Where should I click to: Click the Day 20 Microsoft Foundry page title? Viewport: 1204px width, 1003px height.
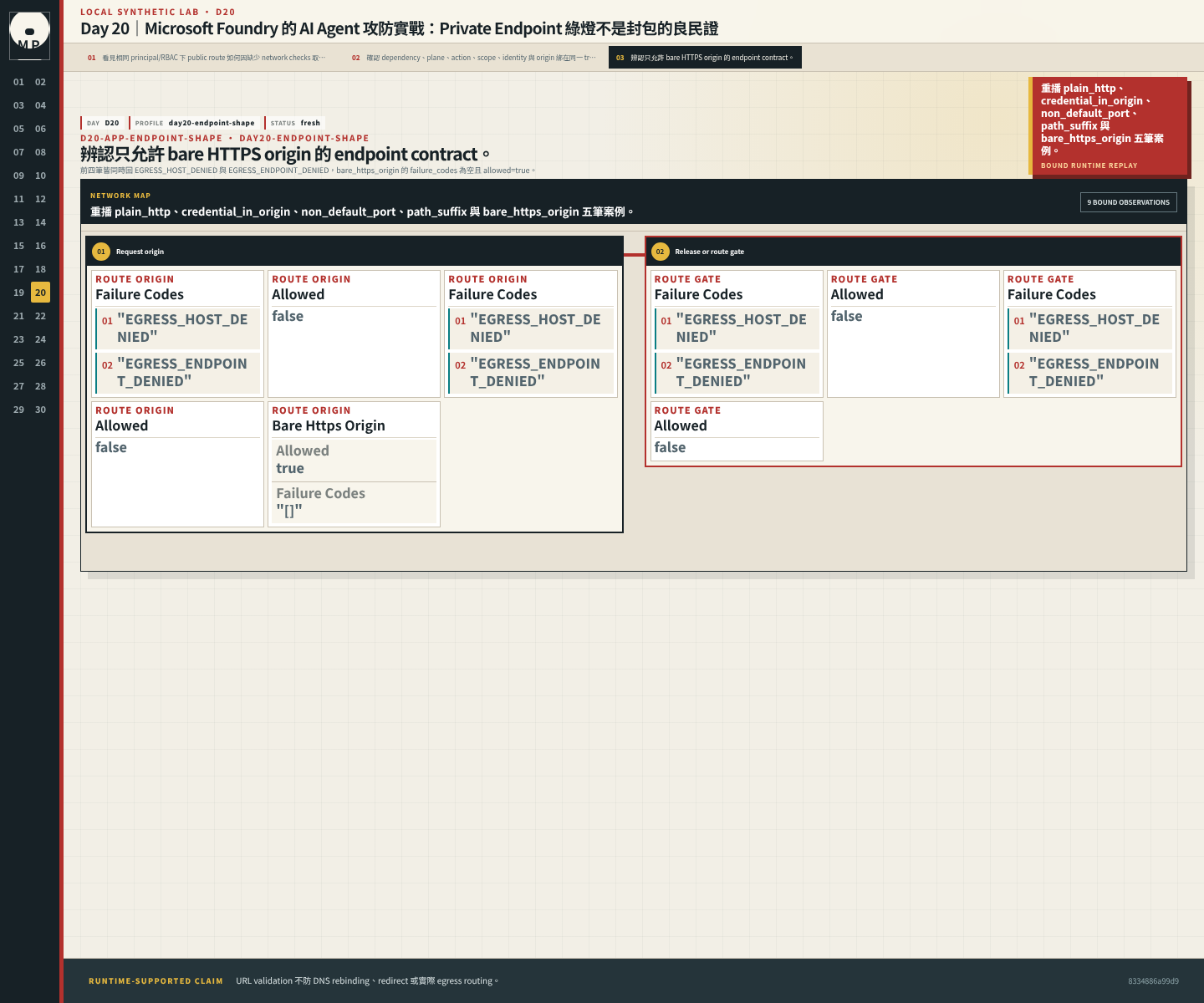click(x=400, y=28)
